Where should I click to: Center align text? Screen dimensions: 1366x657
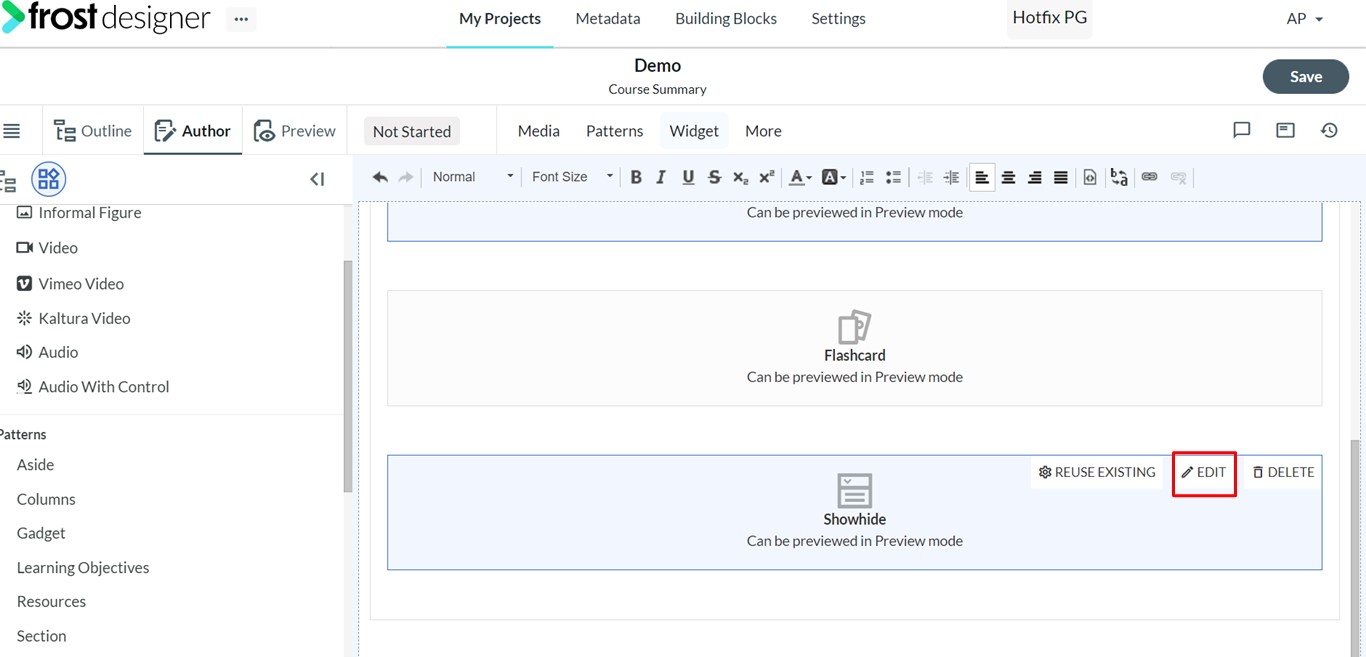tap(1008, 177)
